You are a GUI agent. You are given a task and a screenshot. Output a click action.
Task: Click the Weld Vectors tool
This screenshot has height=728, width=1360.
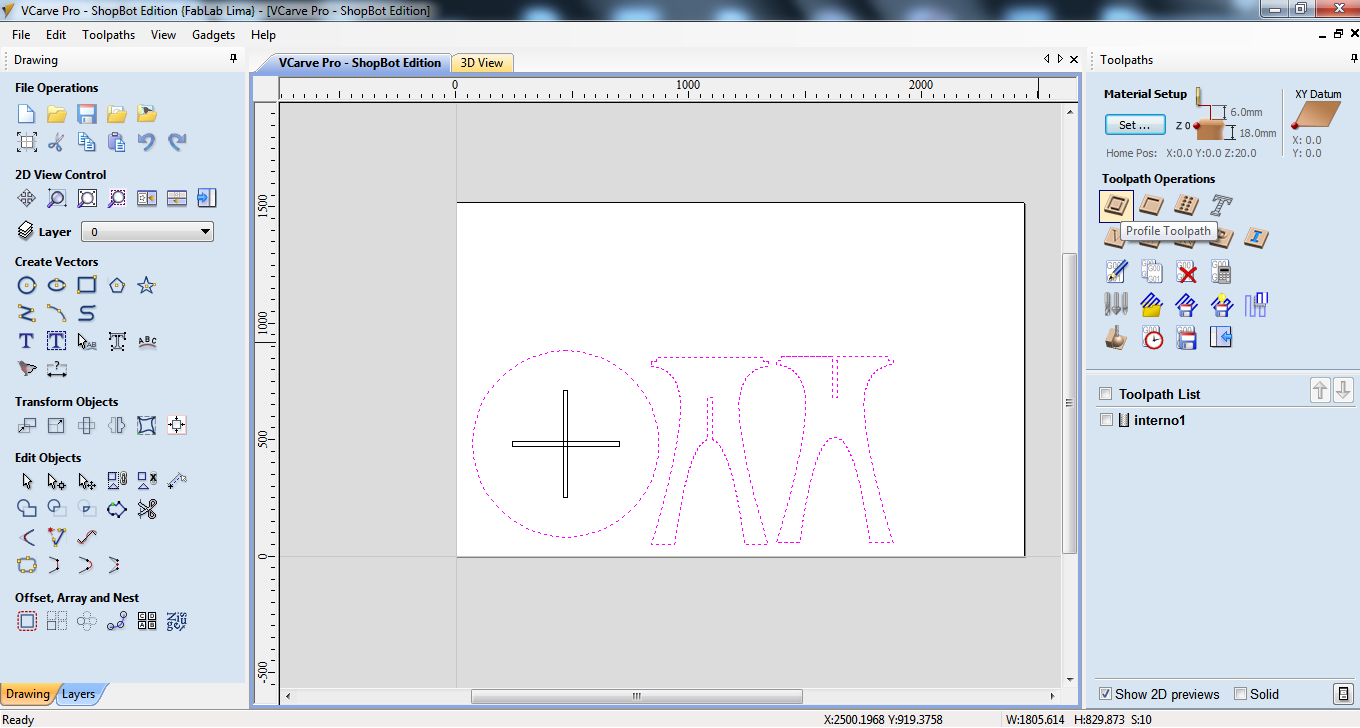point(27,509)
